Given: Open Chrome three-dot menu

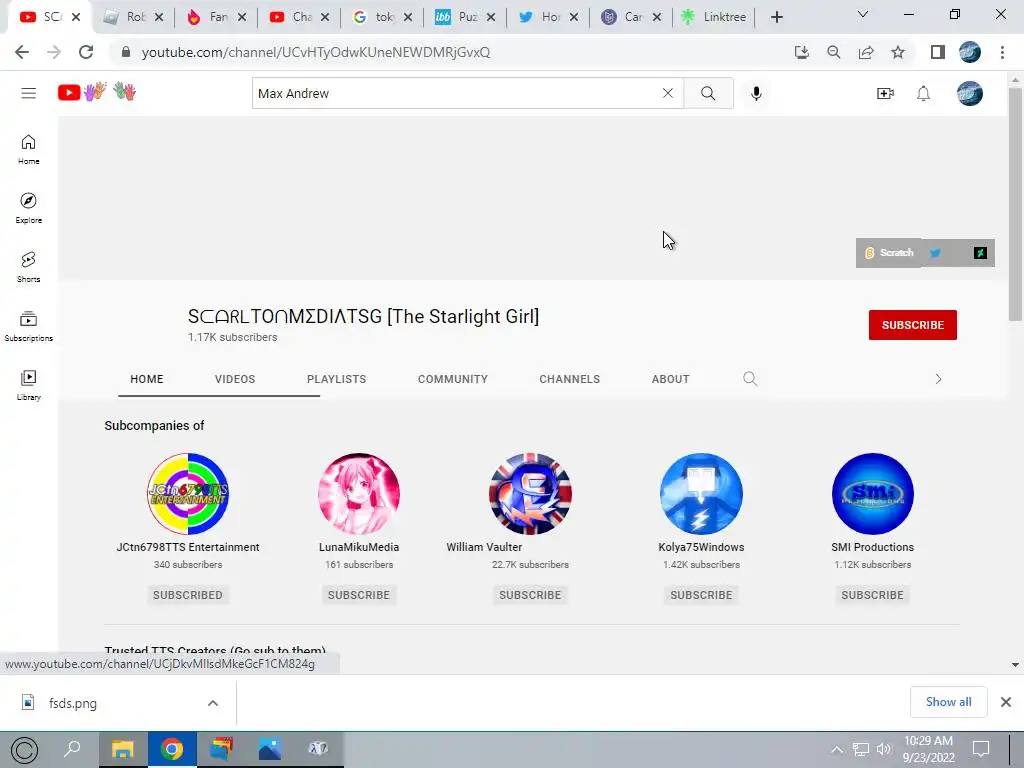Looking at the screenshot, I should 1002,52.
